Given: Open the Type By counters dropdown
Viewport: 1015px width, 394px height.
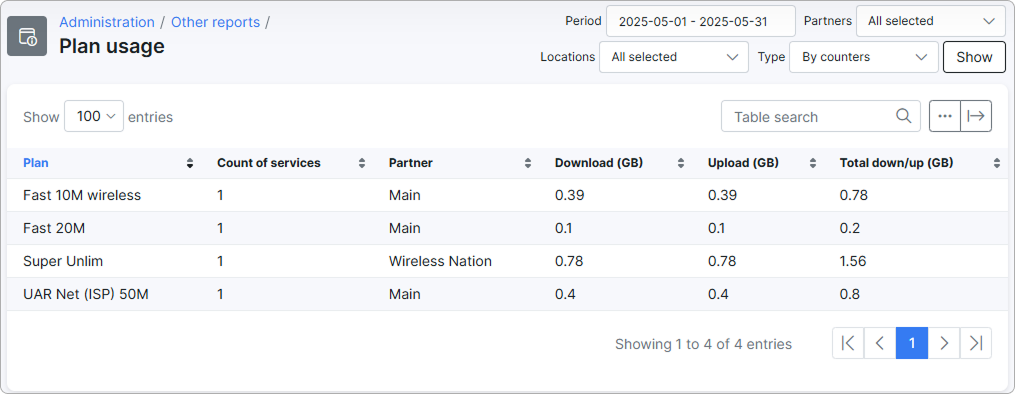Looking at the screenshot, I should pyautogui.click(x=864, y=57).
